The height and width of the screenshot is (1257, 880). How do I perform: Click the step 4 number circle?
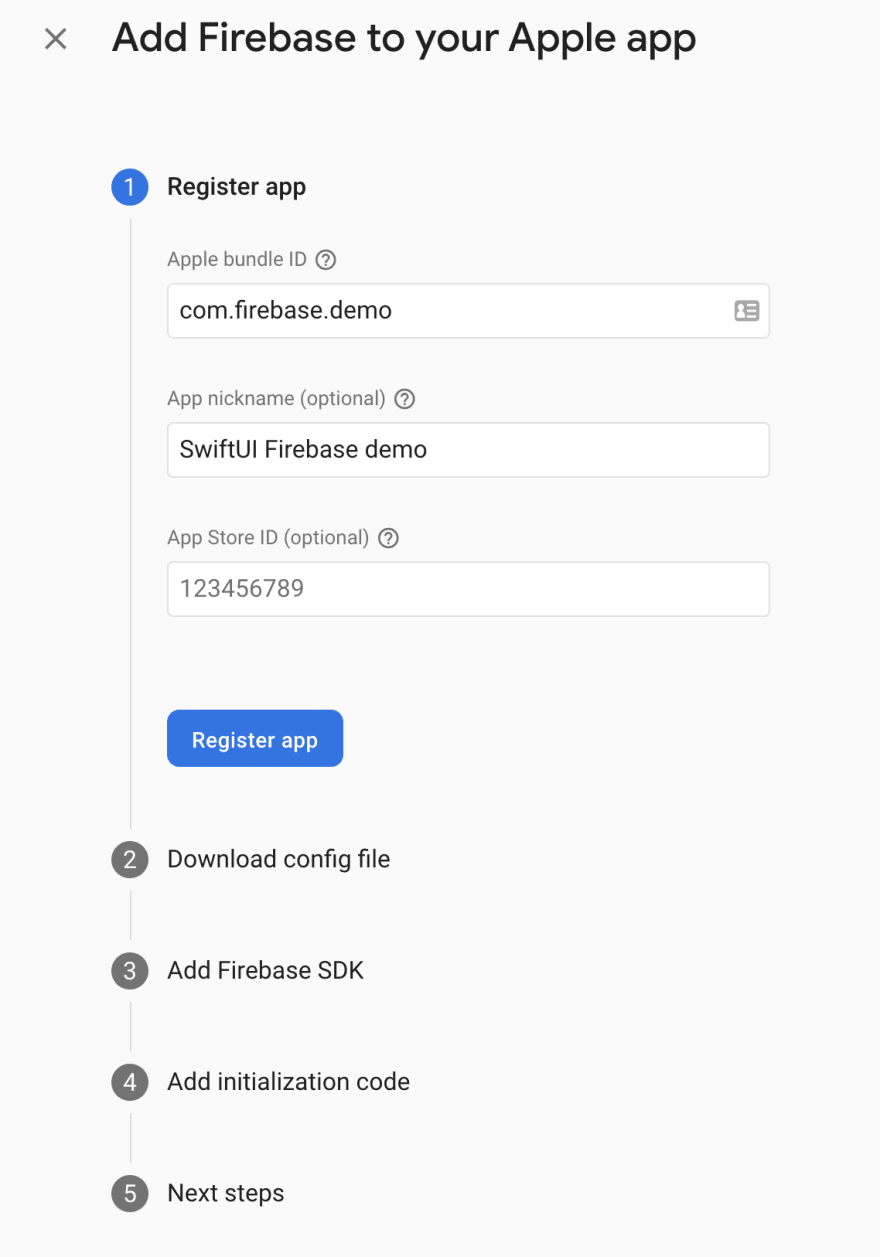click(x=130, y=1082)
